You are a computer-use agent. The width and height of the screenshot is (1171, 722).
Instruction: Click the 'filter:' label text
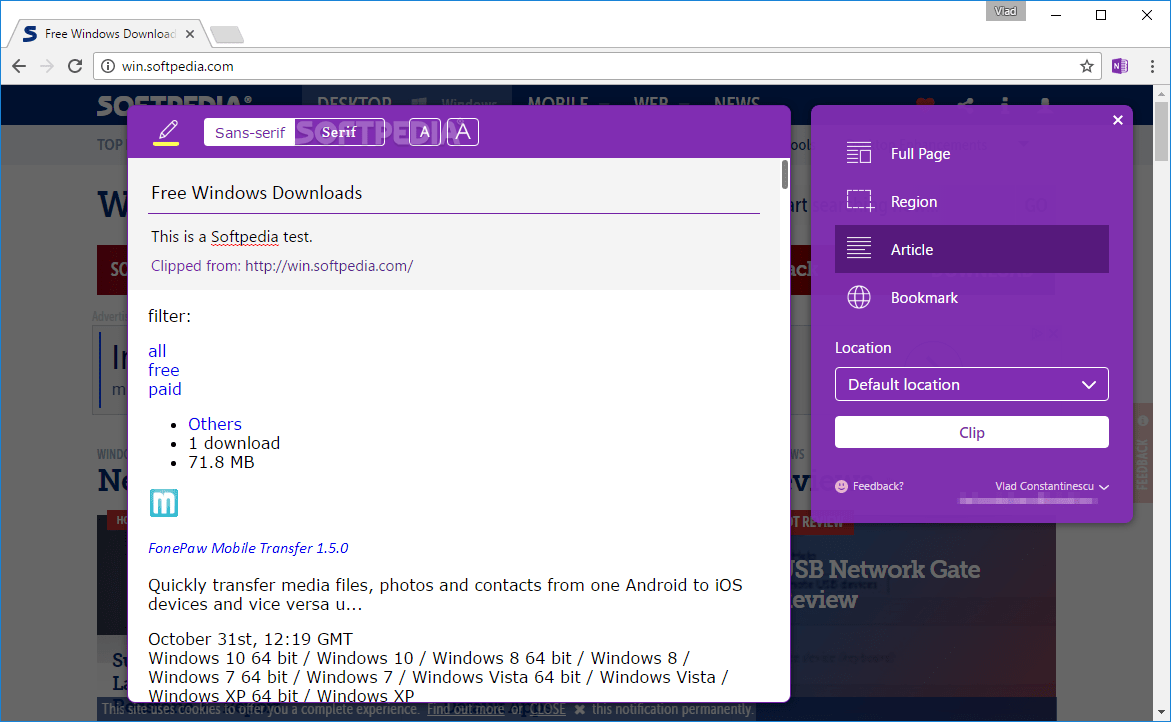coord(170,316)
